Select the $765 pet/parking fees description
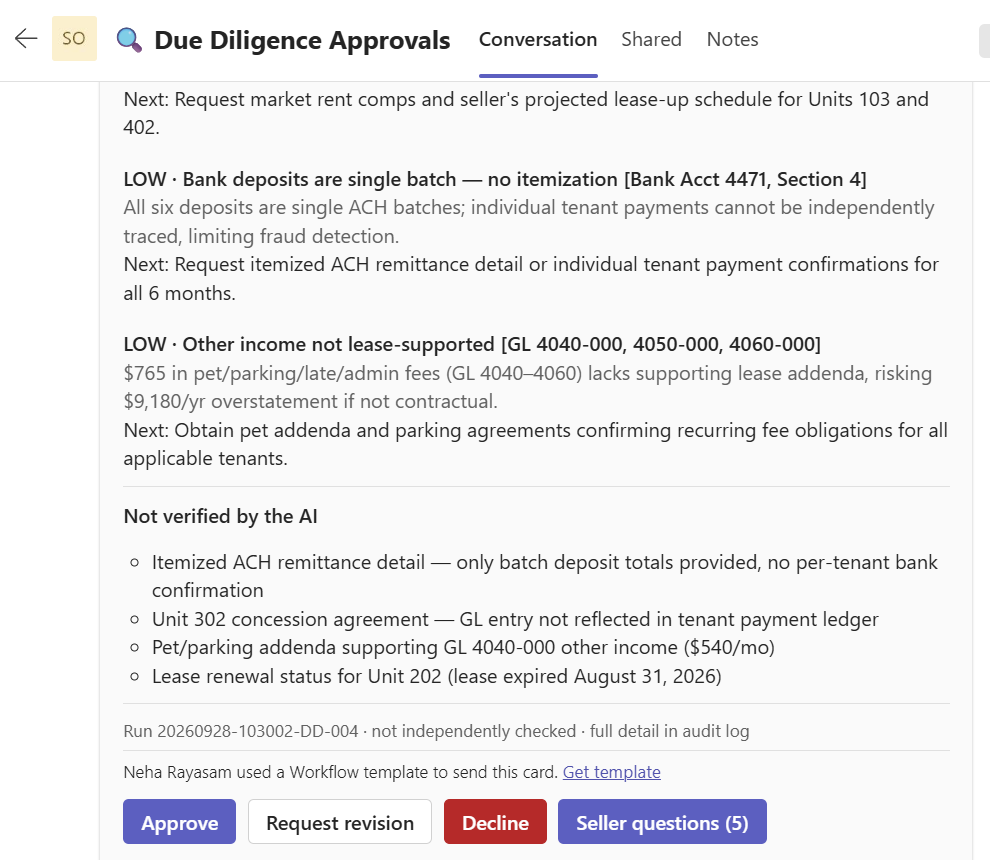This screenshot has width=990, height=860. pyautogui.click(x=527, y=387)
